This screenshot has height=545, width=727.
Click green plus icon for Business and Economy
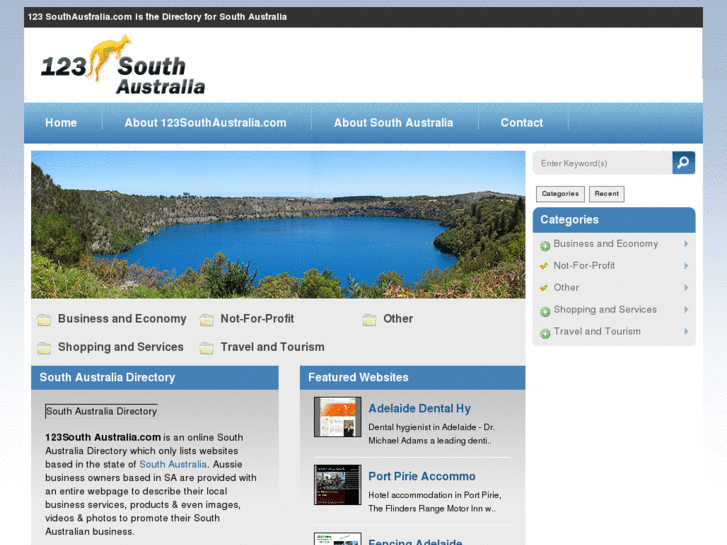click(x=545, y=246)
